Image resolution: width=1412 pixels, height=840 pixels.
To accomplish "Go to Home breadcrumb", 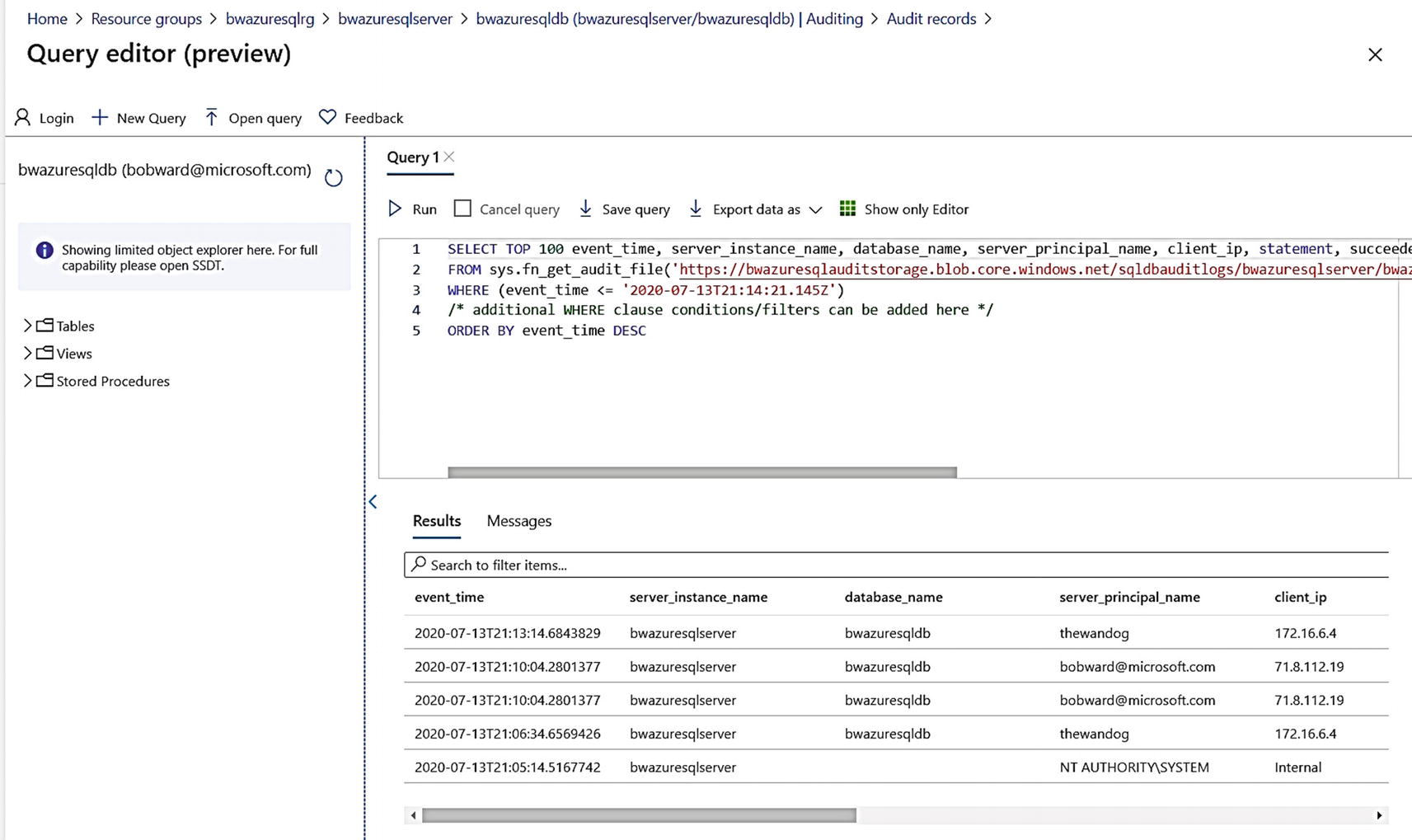I will [47, 19].
